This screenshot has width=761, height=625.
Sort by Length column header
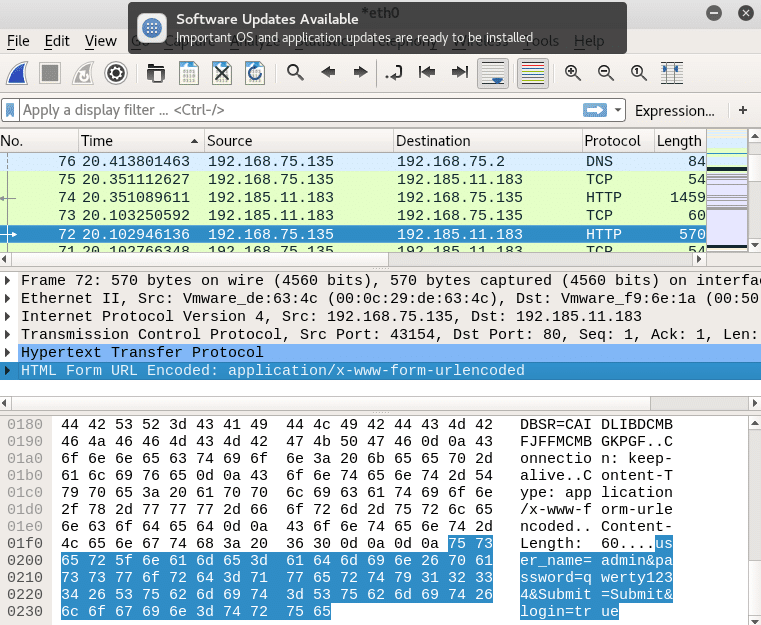coord(680,141)
